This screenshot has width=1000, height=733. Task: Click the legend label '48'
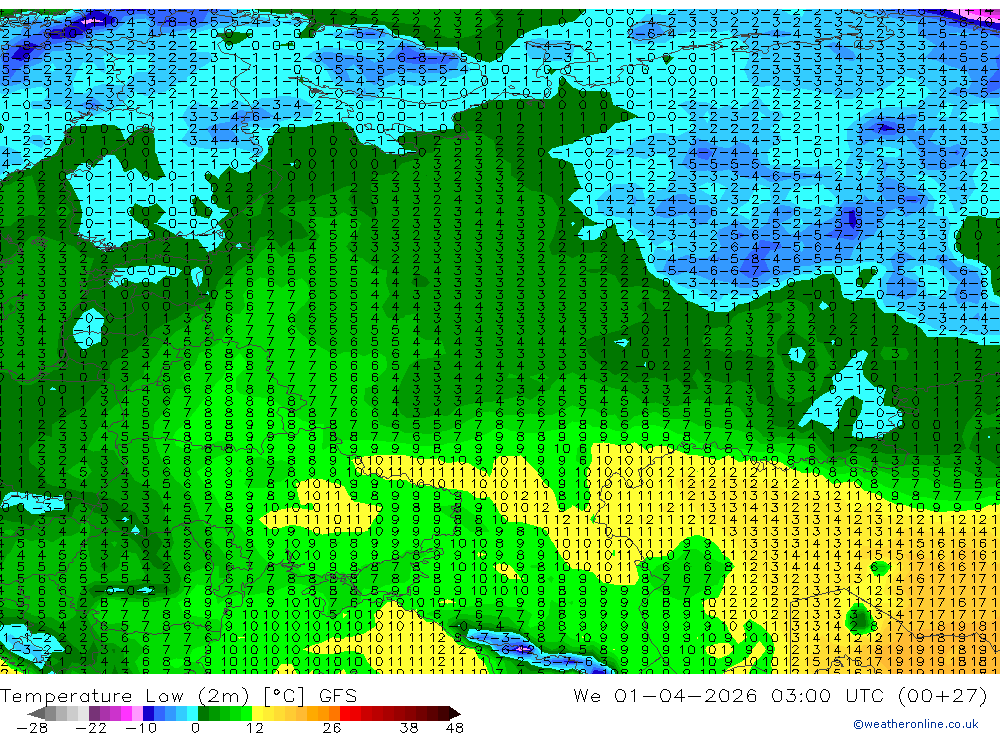455,728
